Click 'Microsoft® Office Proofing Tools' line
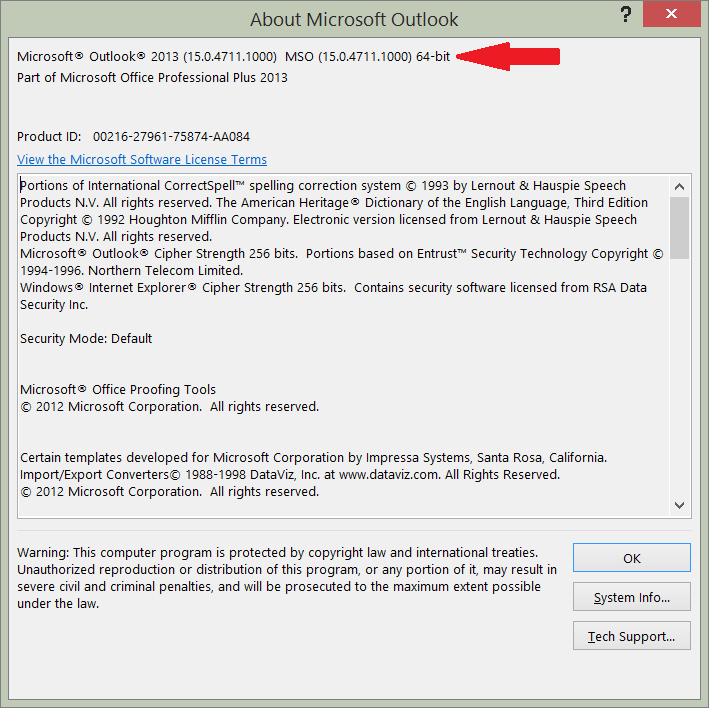This screenshot has width=709, height=708. click(x=118, y=389)
